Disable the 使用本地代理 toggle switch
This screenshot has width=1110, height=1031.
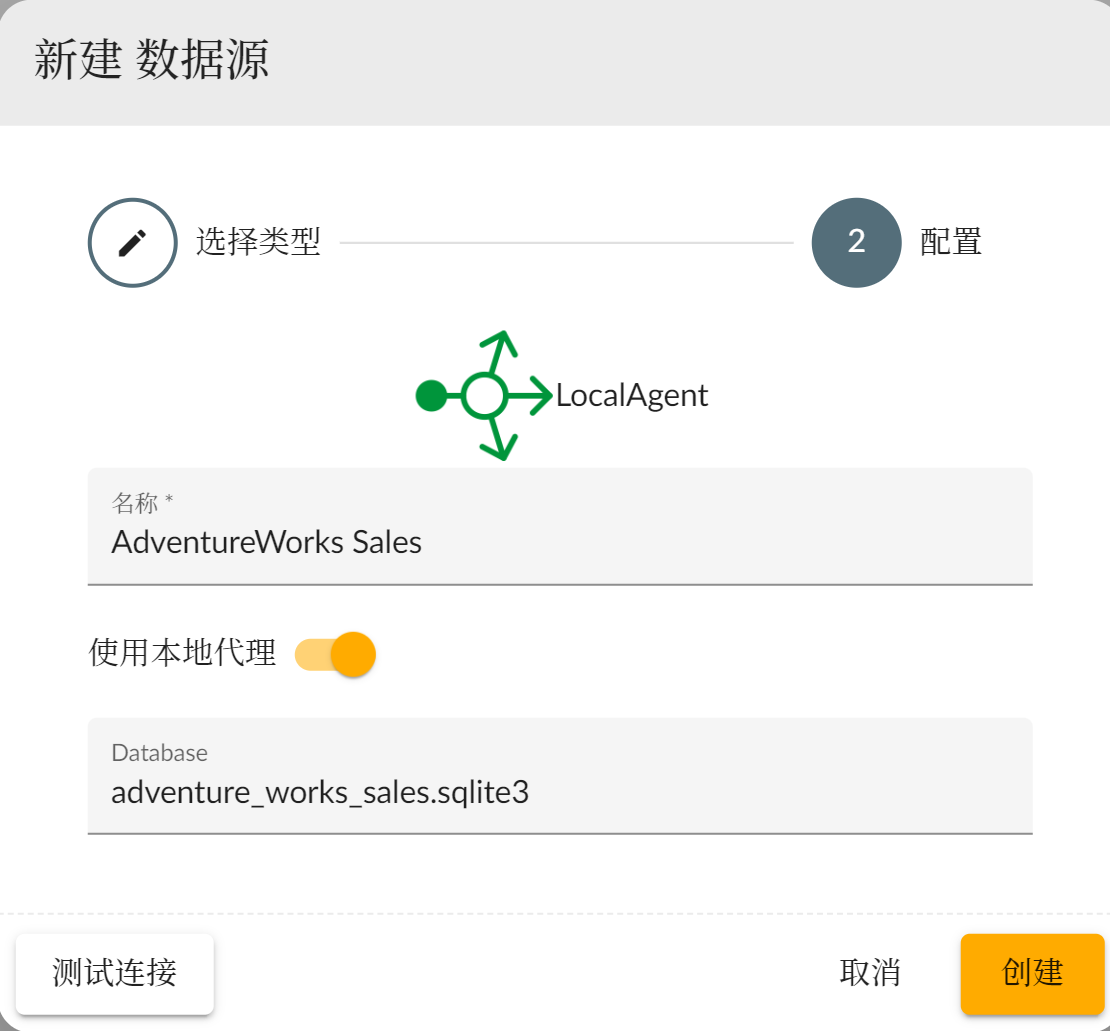[x=336, y=655]
